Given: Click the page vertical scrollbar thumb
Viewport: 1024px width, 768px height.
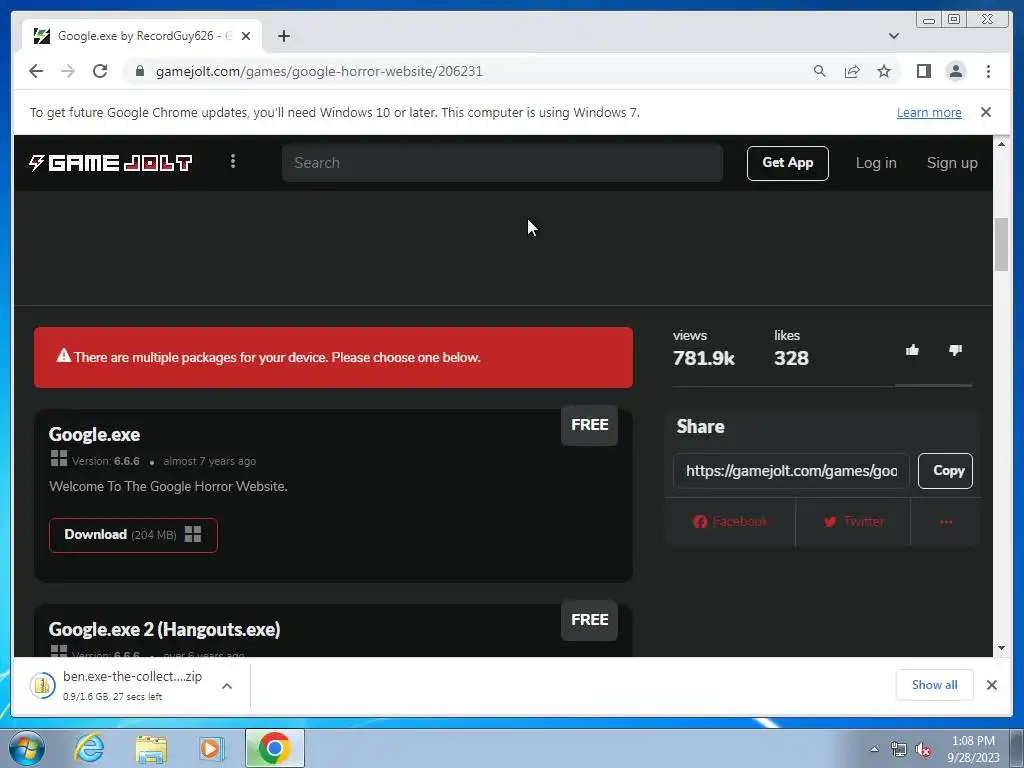Looking at the screenshot, I should [x=1001, y=244].
